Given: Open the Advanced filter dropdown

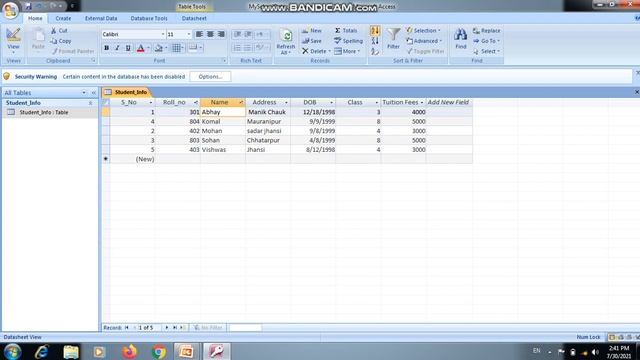Looking at the screenshot, I should (424, 41).
